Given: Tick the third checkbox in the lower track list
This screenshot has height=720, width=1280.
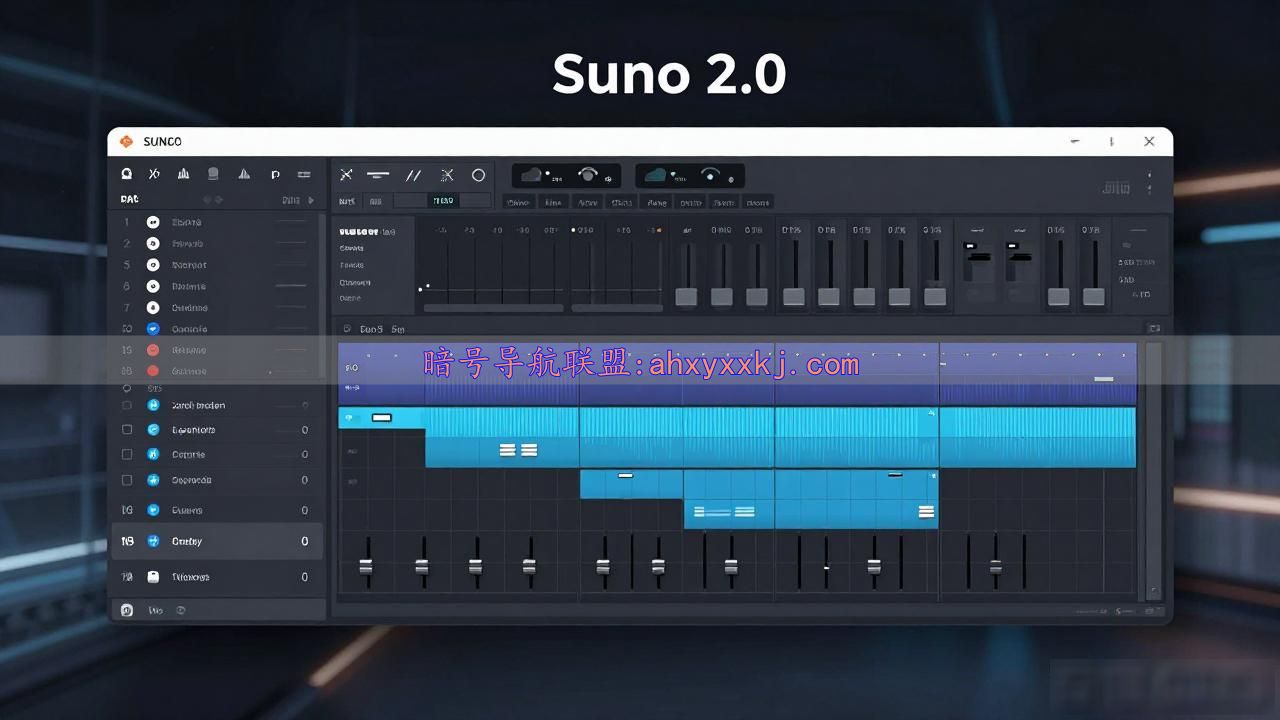Looking at the screenshot, I should click(x=127, y=454).
